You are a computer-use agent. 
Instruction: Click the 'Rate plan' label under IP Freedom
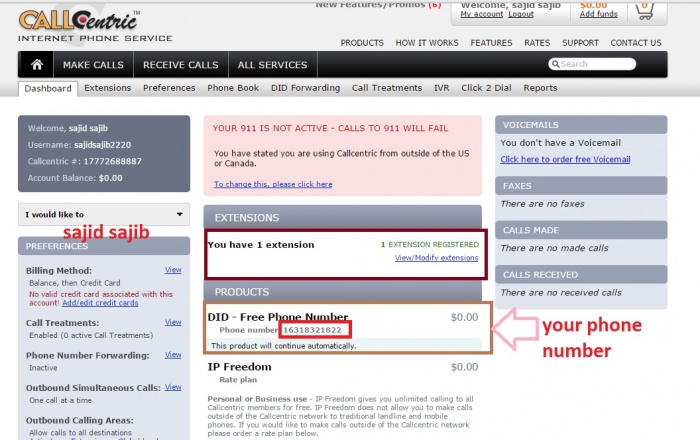click(238, 380)
